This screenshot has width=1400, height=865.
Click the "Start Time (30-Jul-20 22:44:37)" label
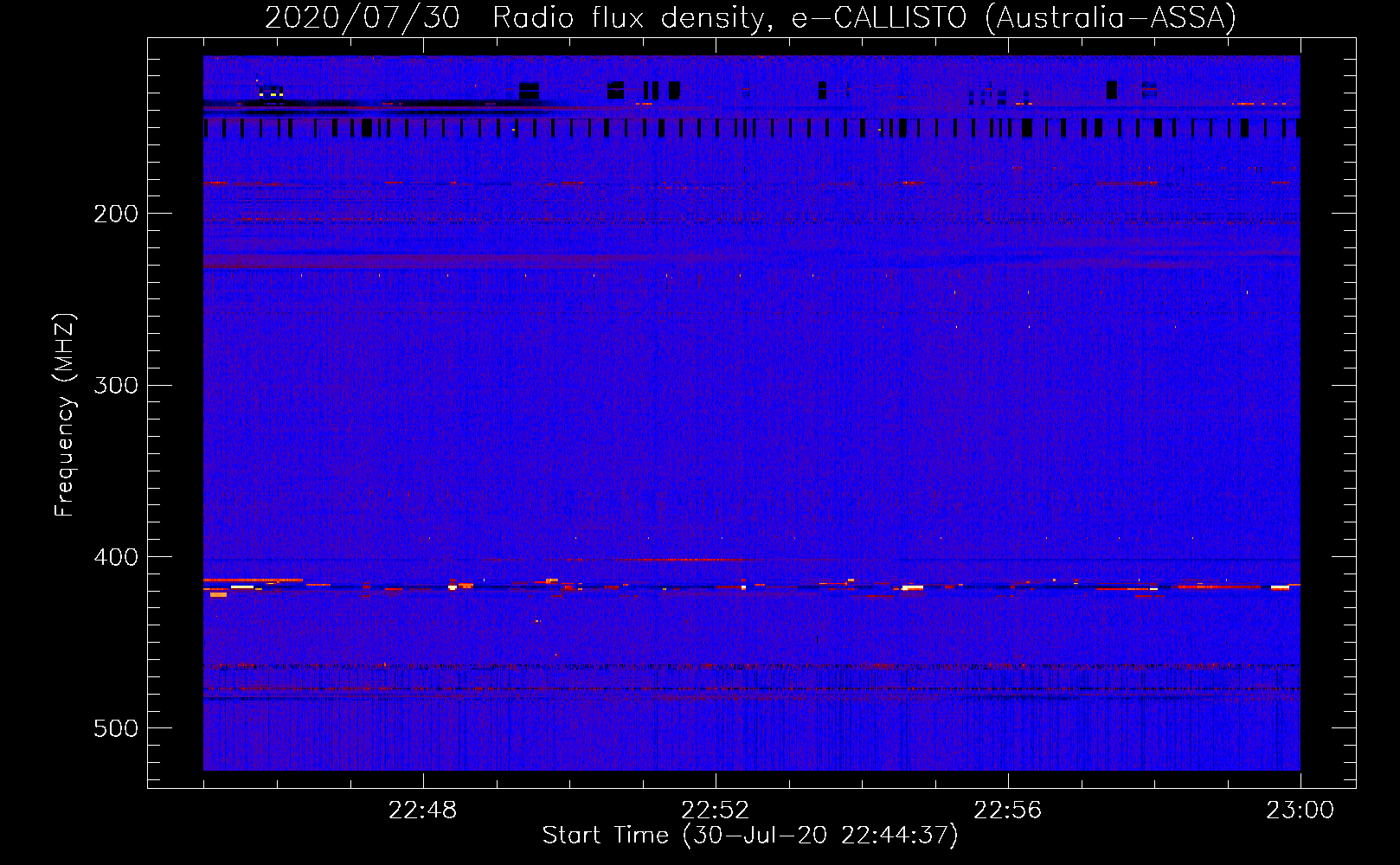[750, 836]
